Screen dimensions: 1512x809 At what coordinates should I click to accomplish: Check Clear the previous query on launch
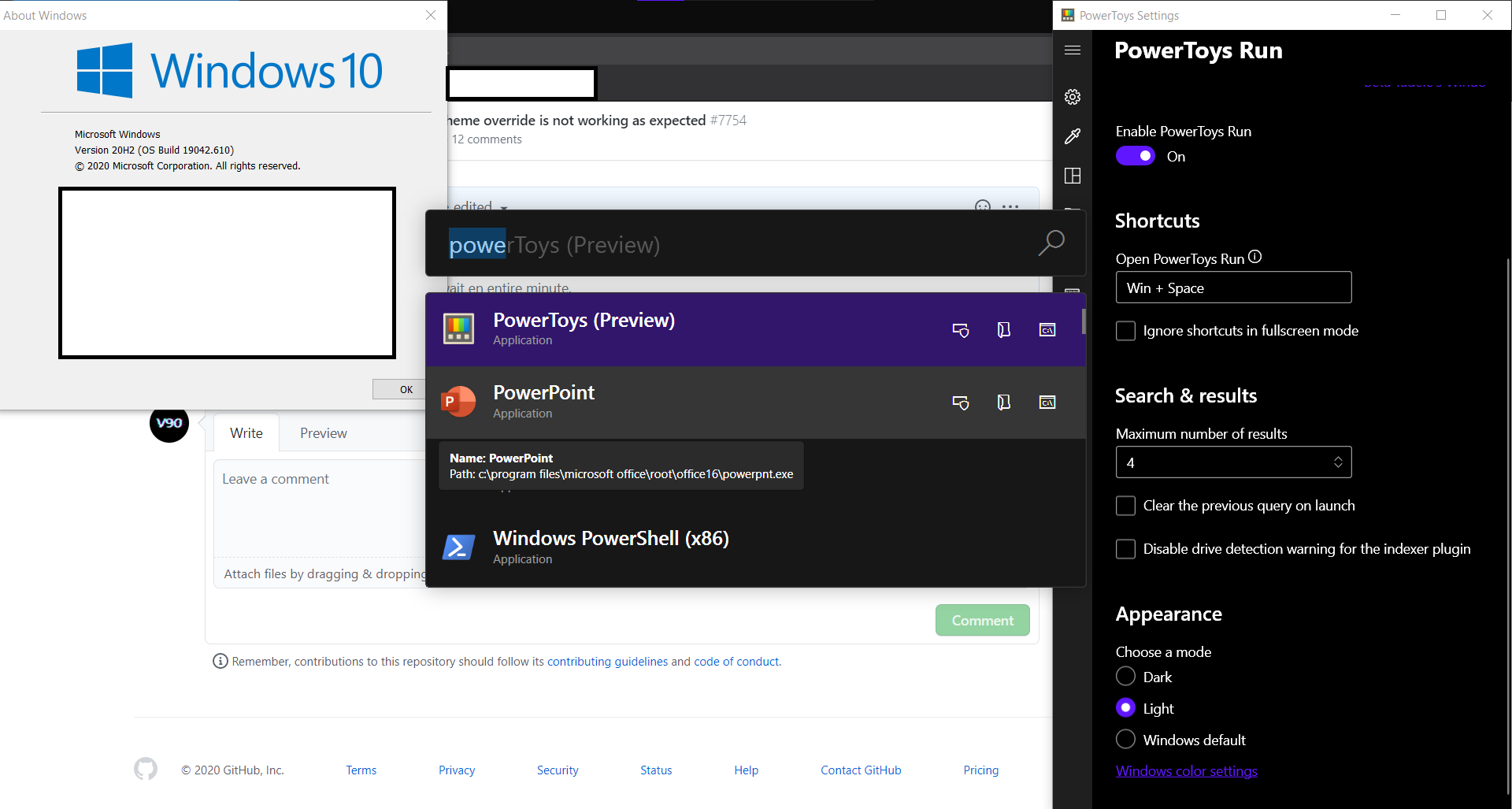coord(1125,506)
